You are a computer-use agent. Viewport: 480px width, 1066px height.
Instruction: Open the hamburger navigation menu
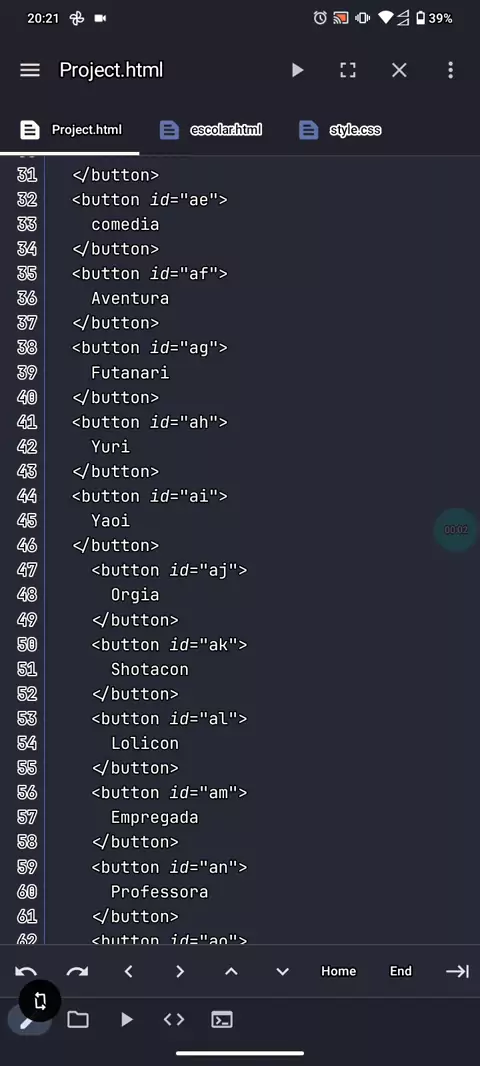(x=30, y=70)
